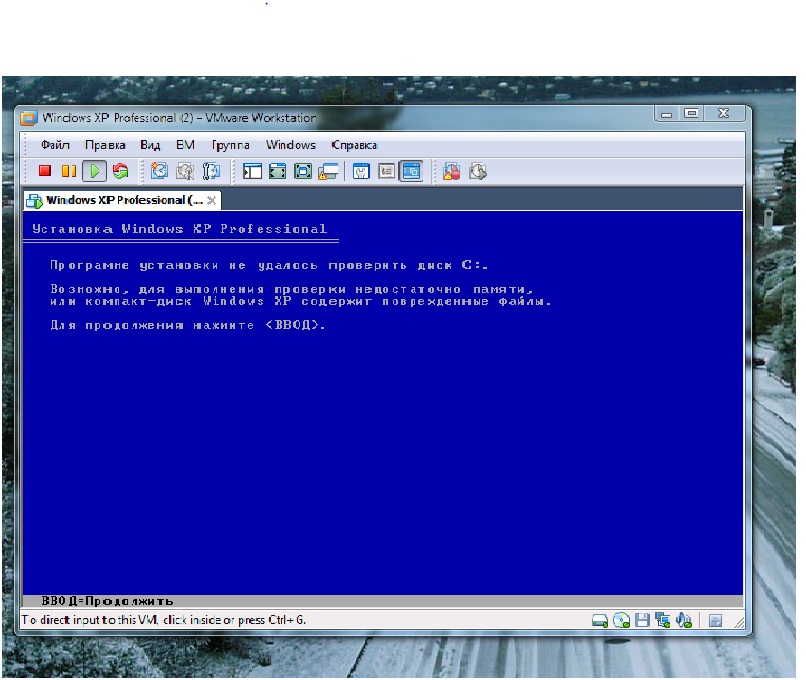Click the red Power Off button
This screenshot has width=806, height=680.
click(x=44, y=171)
